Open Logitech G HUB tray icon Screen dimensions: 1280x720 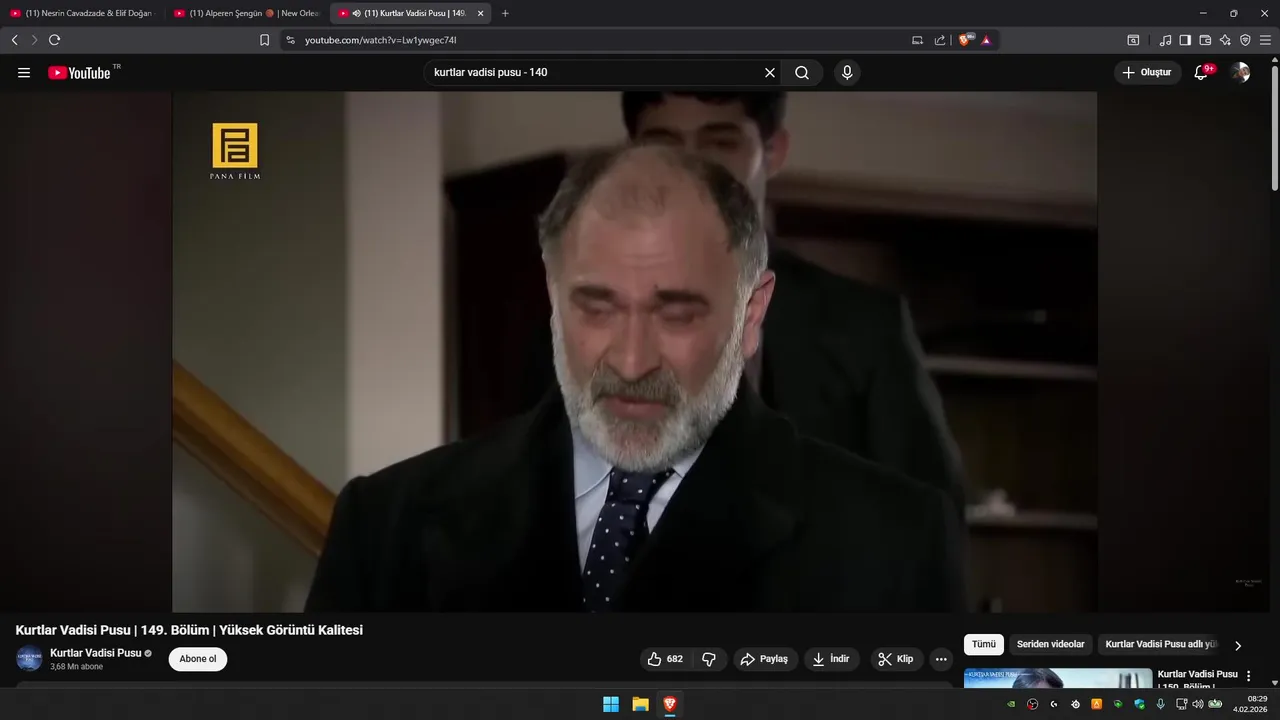pyautogui.click(x=1054, y=704)
